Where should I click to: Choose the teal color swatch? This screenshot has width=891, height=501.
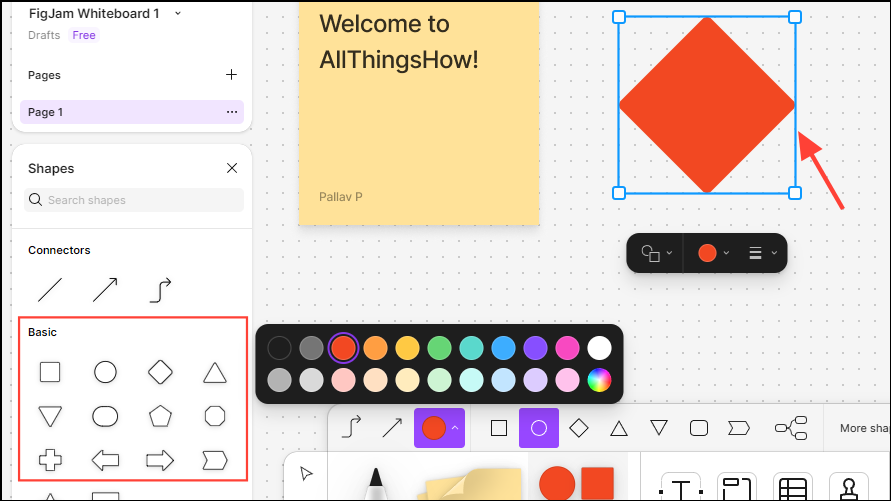(x=471, y=348)
